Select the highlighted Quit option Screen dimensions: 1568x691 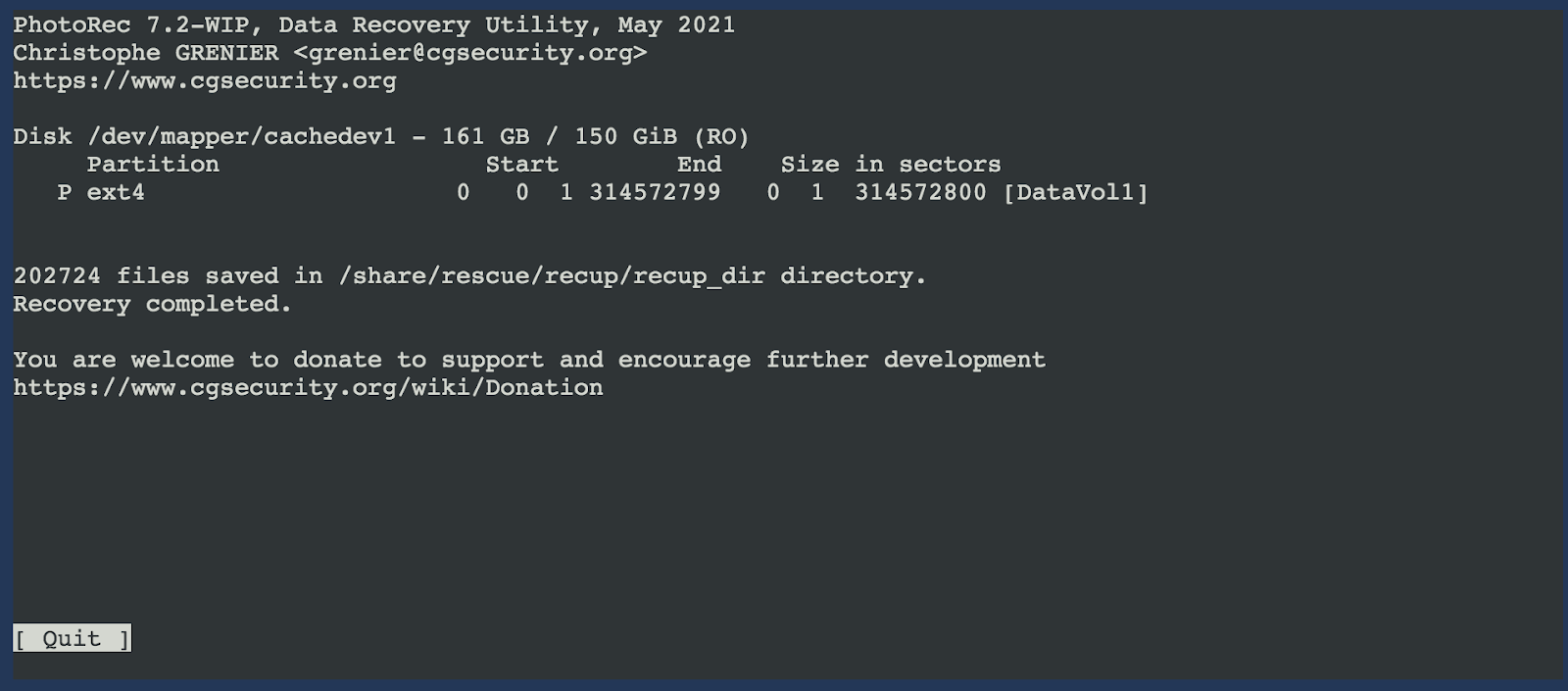pos(72,638)
